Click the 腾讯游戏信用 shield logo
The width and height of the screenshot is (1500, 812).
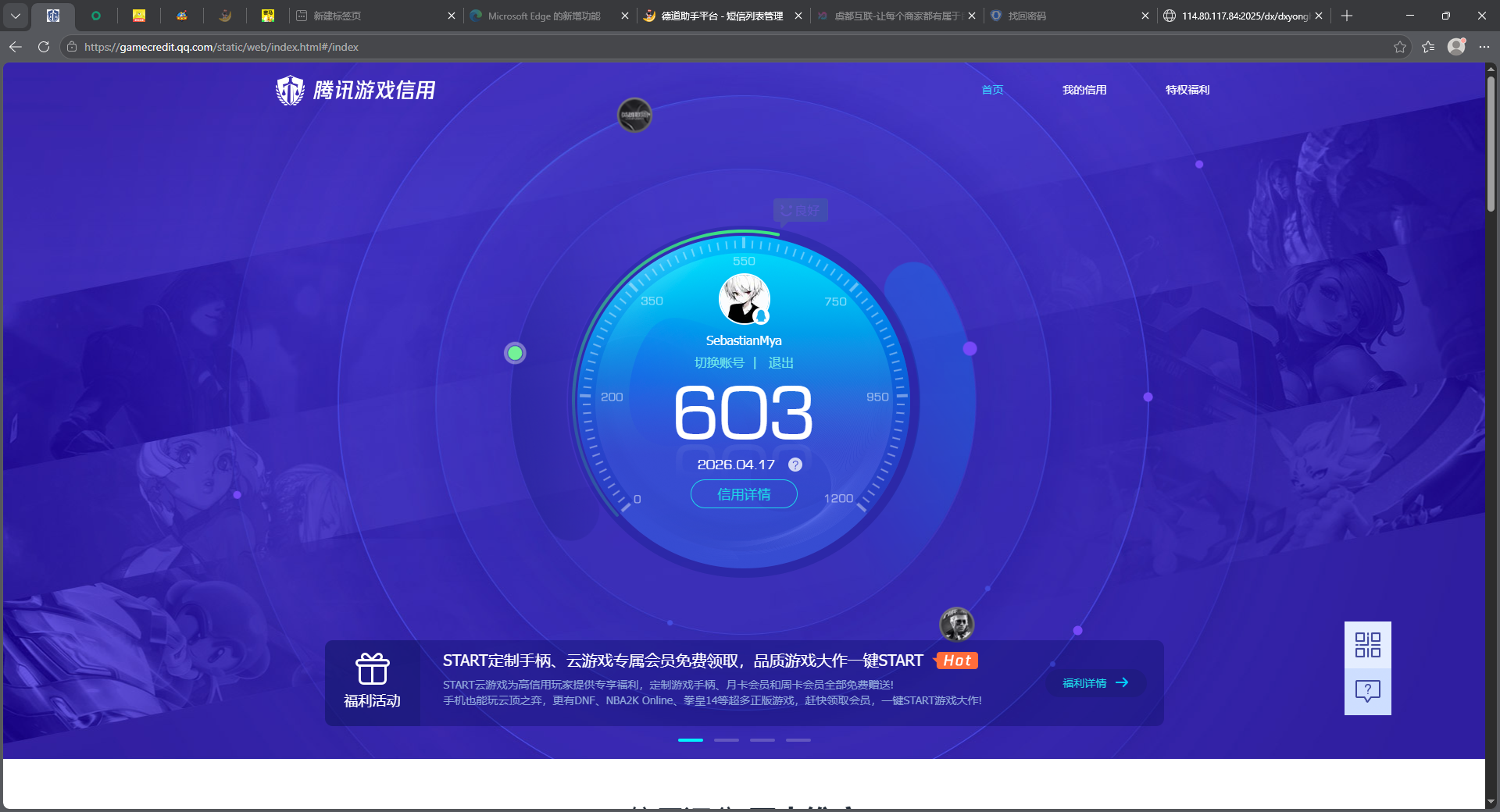tap(289, 89)
